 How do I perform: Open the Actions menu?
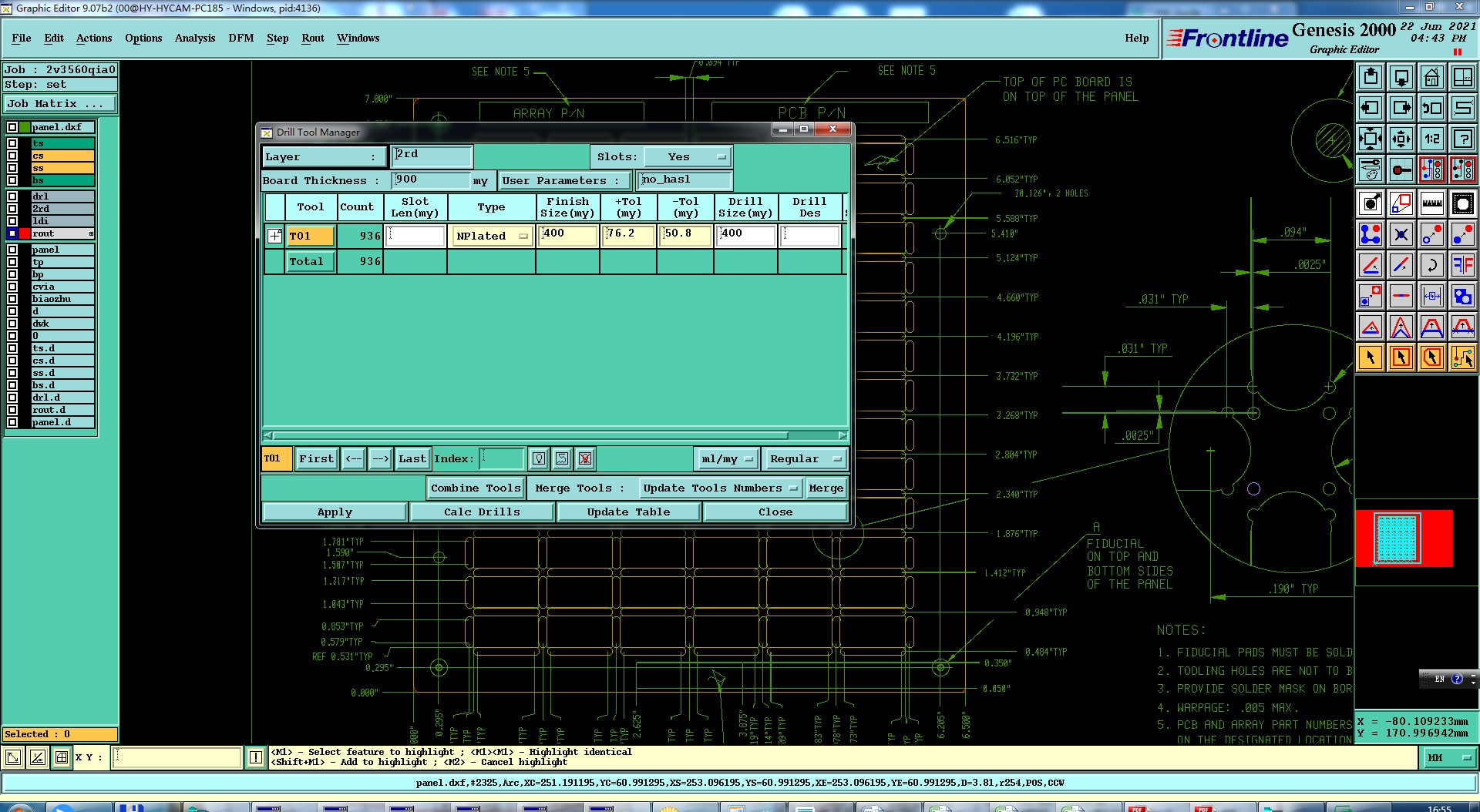coord(94,38)
